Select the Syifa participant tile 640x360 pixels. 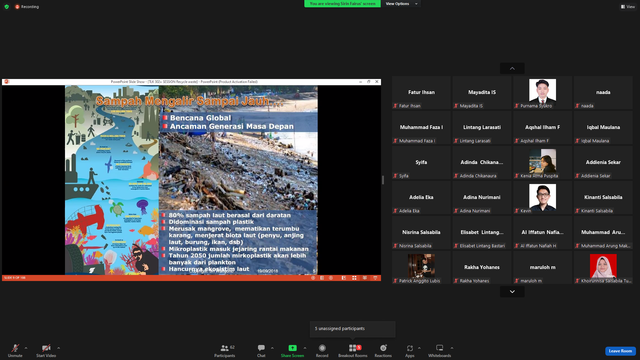[x=421, y=163]
